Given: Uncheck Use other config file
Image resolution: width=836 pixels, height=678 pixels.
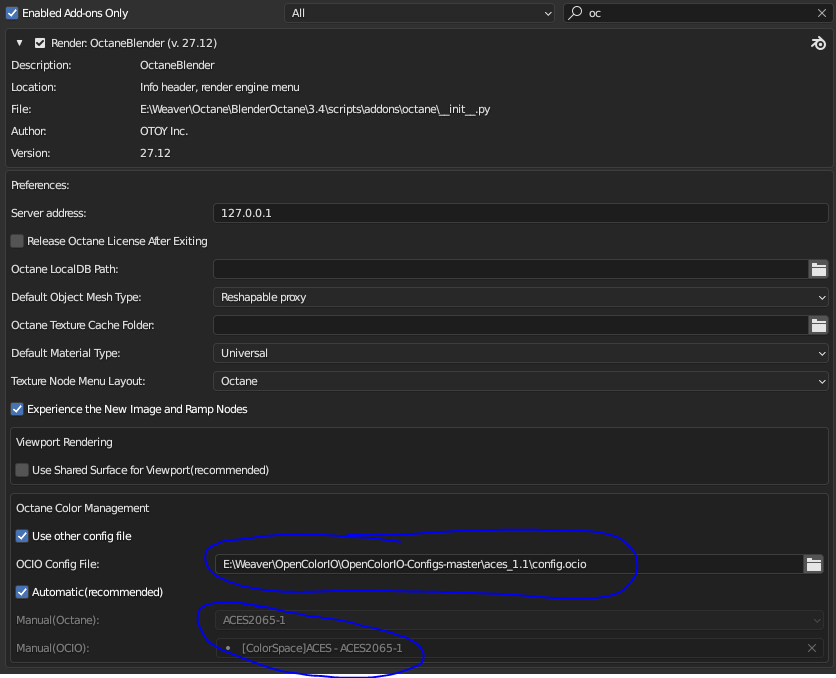Looking at the screenshot, I should (x=22, y=536).
